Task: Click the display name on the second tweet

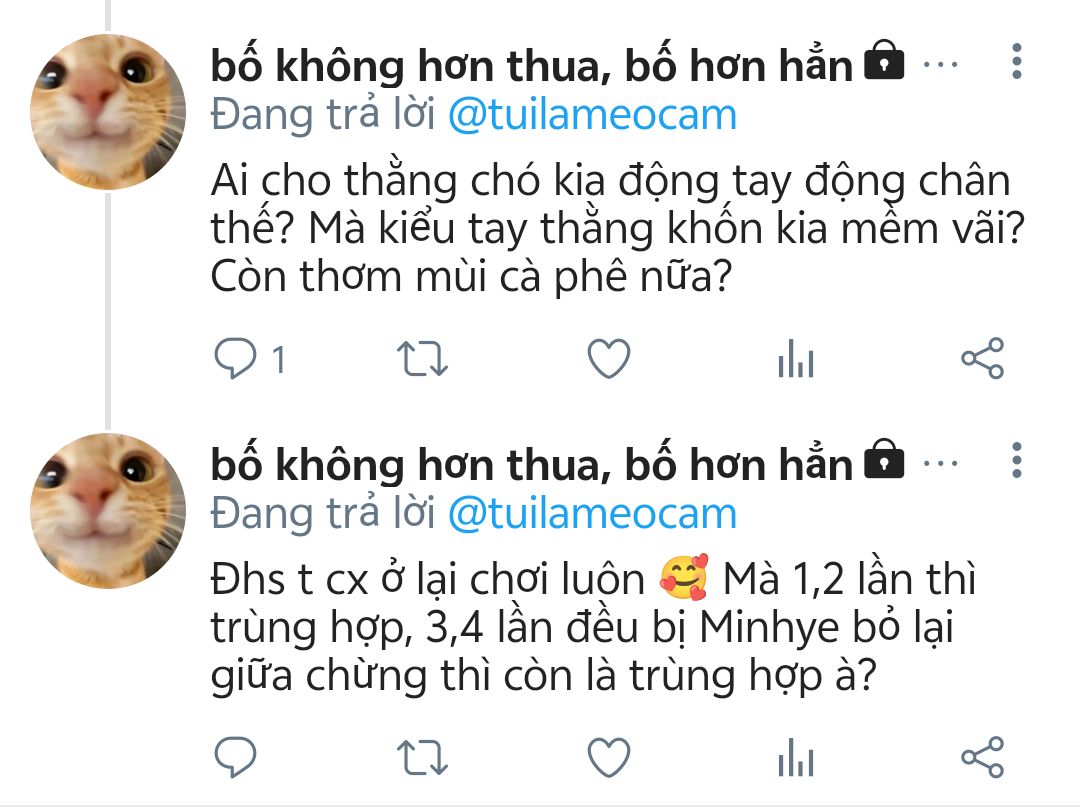Action: coord(531,465)
